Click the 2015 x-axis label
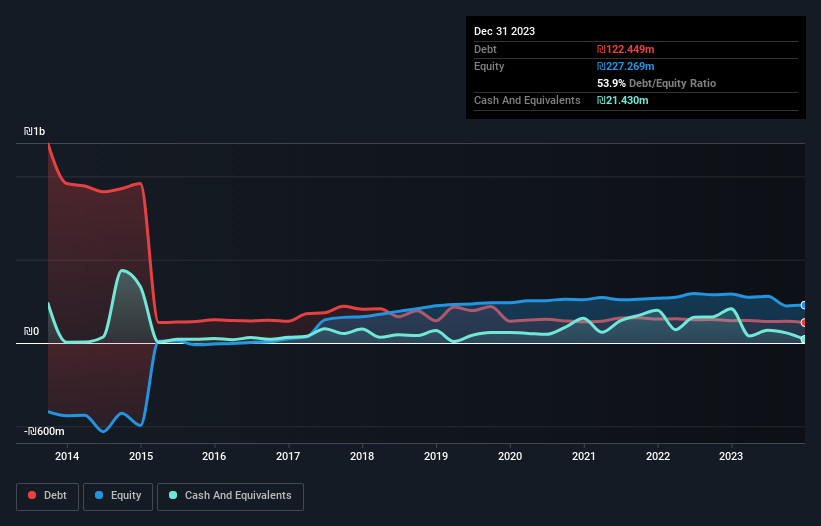 141,456
